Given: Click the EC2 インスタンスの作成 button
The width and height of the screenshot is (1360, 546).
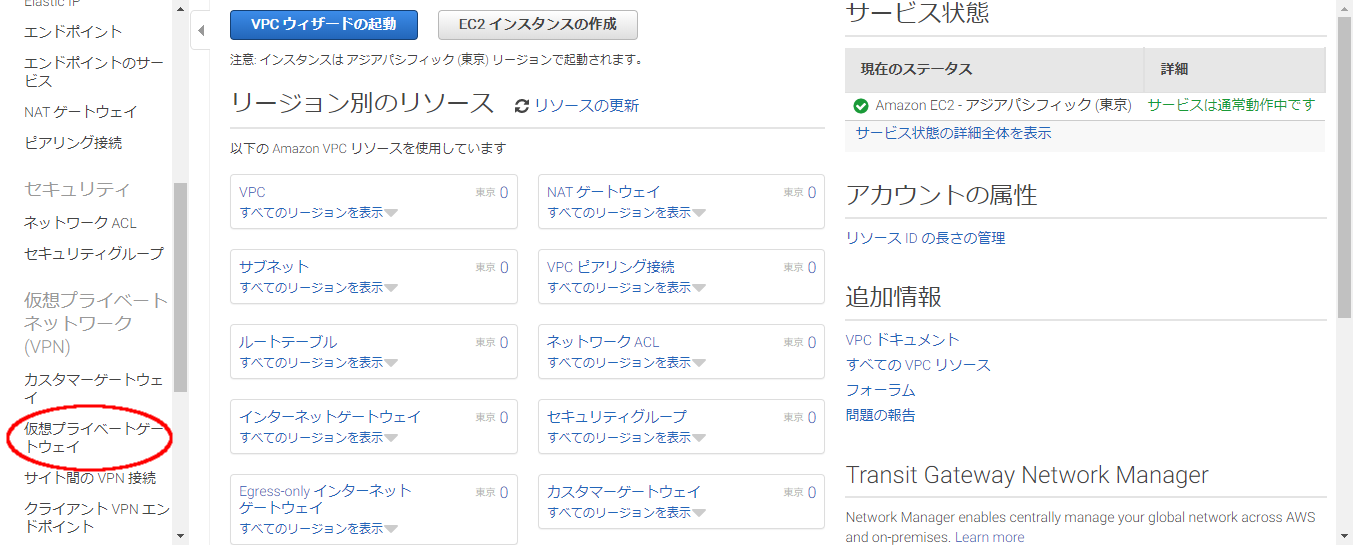Looking at the screenshot, I should (x=537, y=24).
